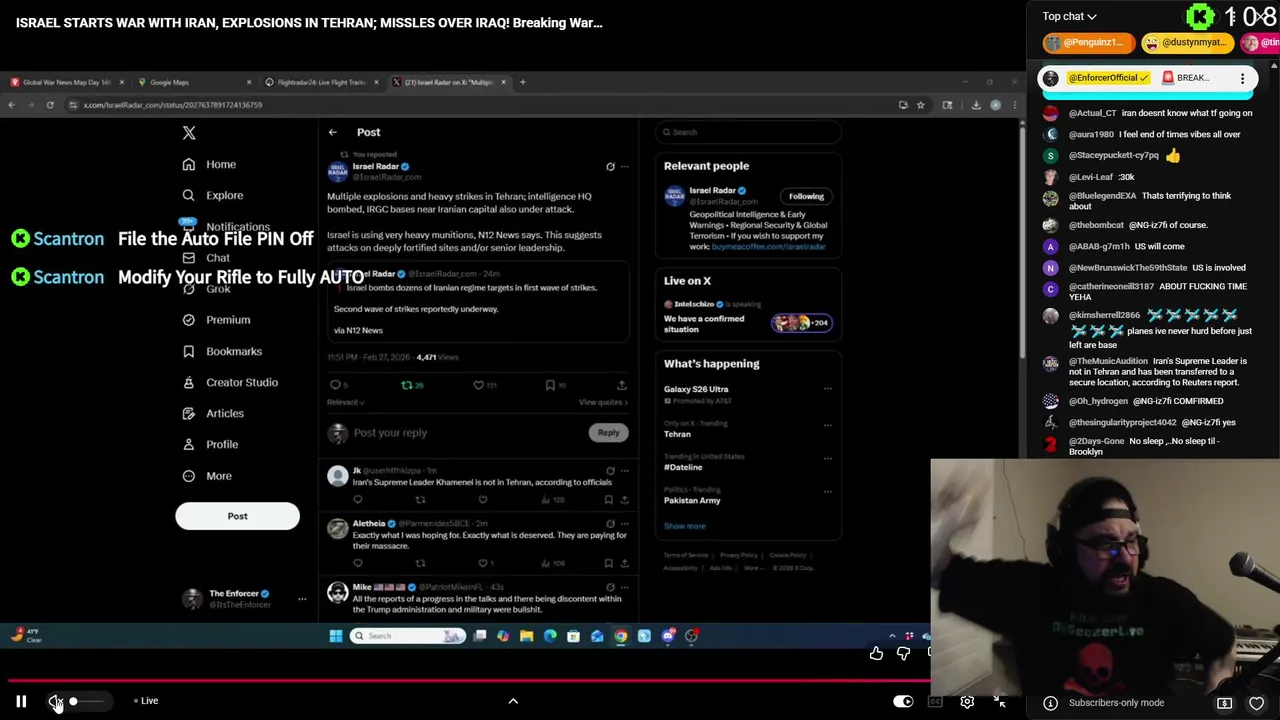Toggle the autoplay switch in player controls
Screen dimensions: 1280x720
coord(903,702)
